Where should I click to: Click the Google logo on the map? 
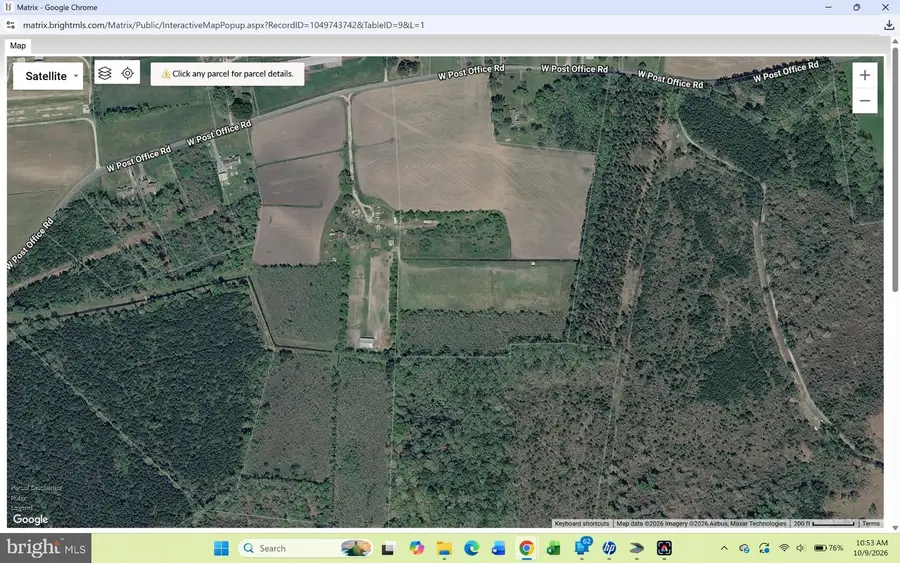click(x=30, y=519)
